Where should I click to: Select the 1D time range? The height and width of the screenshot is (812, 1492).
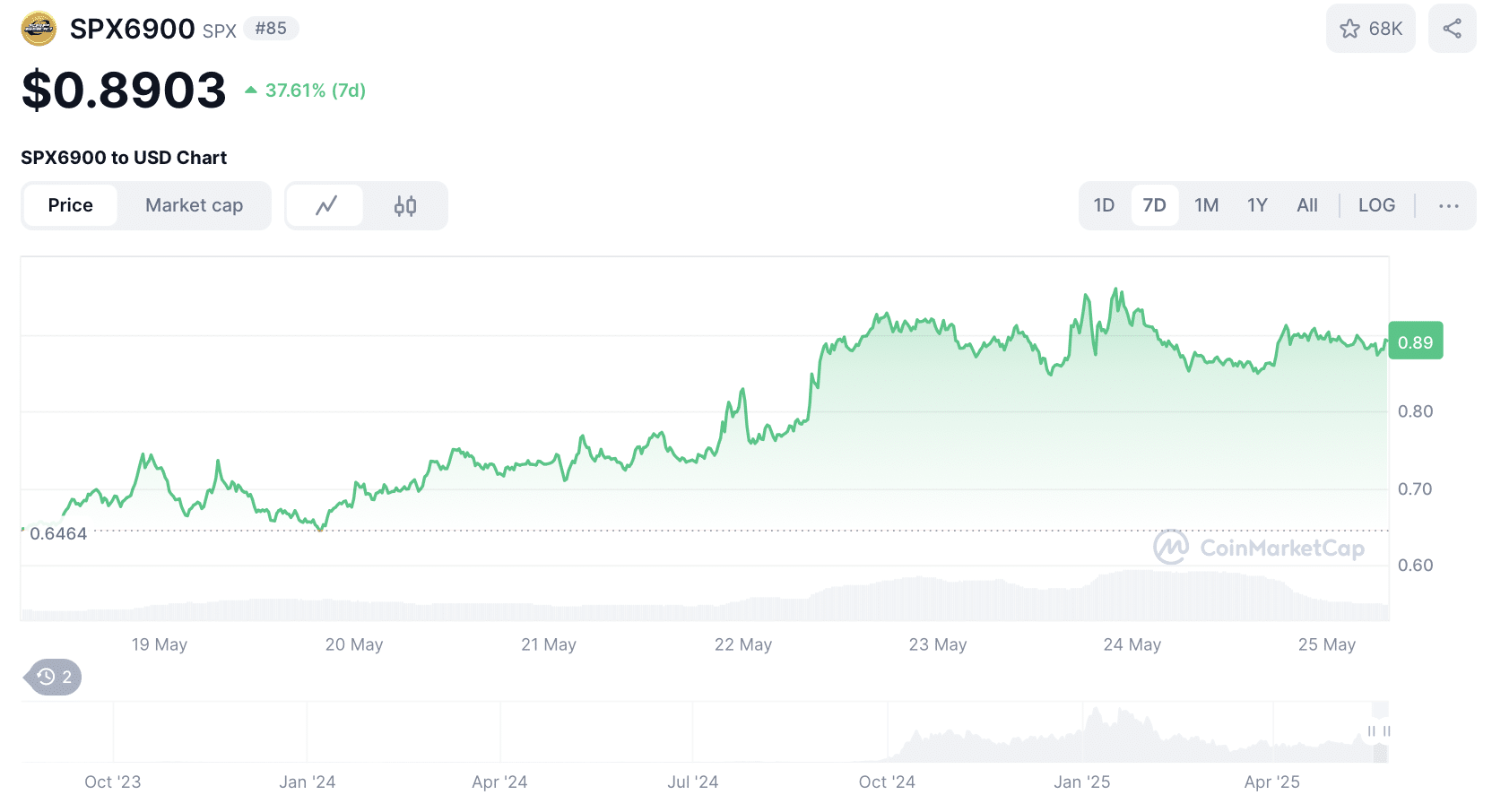[1104, 205]
